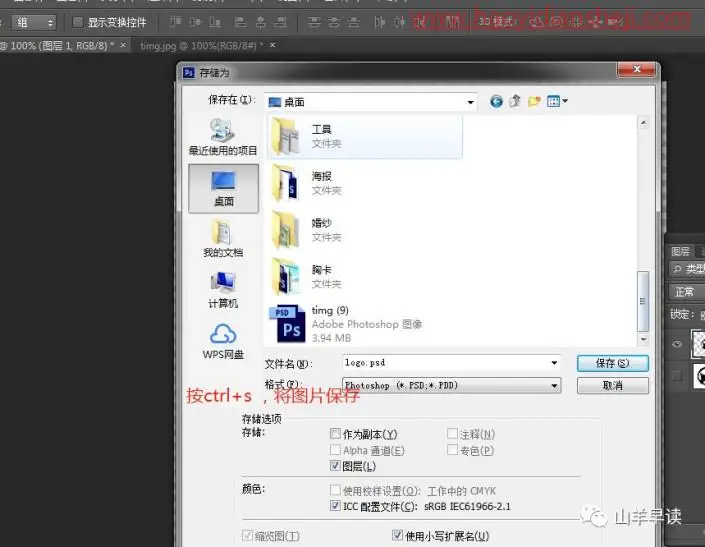
Task: Select the 3D rotate mode icon
Action: [x=536, y=22]
